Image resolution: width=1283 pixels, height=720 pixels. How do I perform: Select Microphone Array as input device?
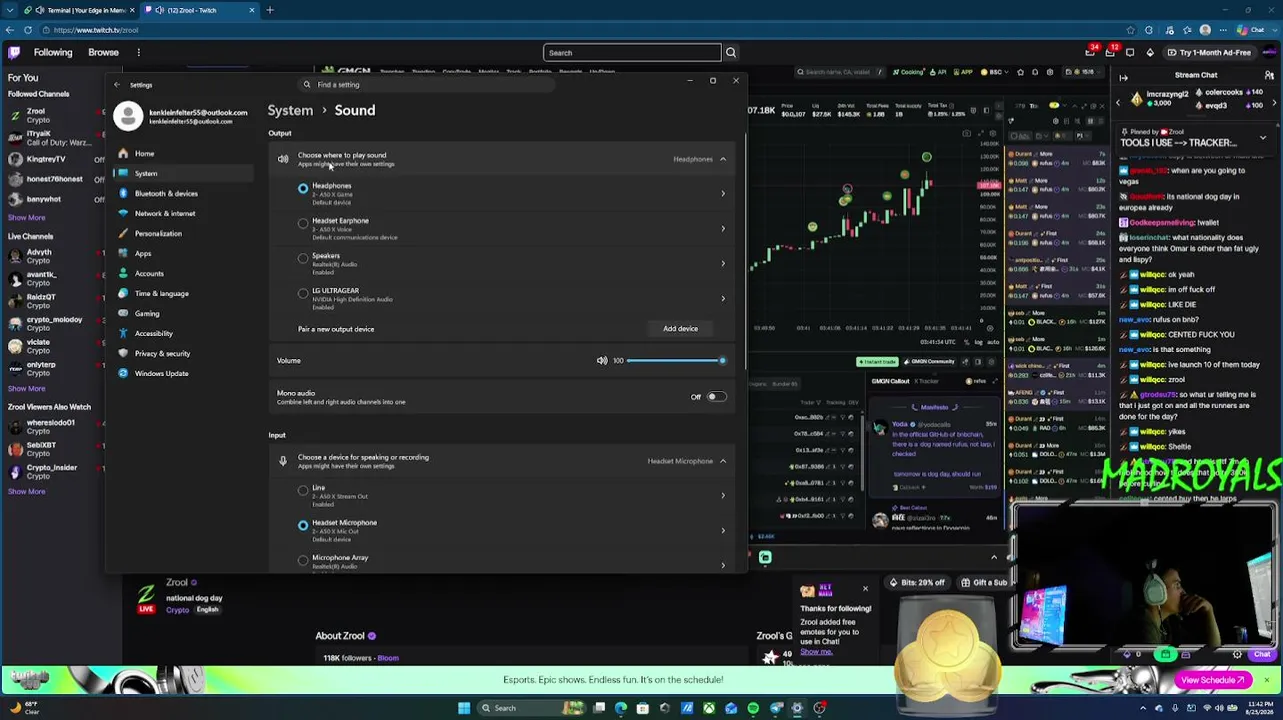[x=303, y=560]
